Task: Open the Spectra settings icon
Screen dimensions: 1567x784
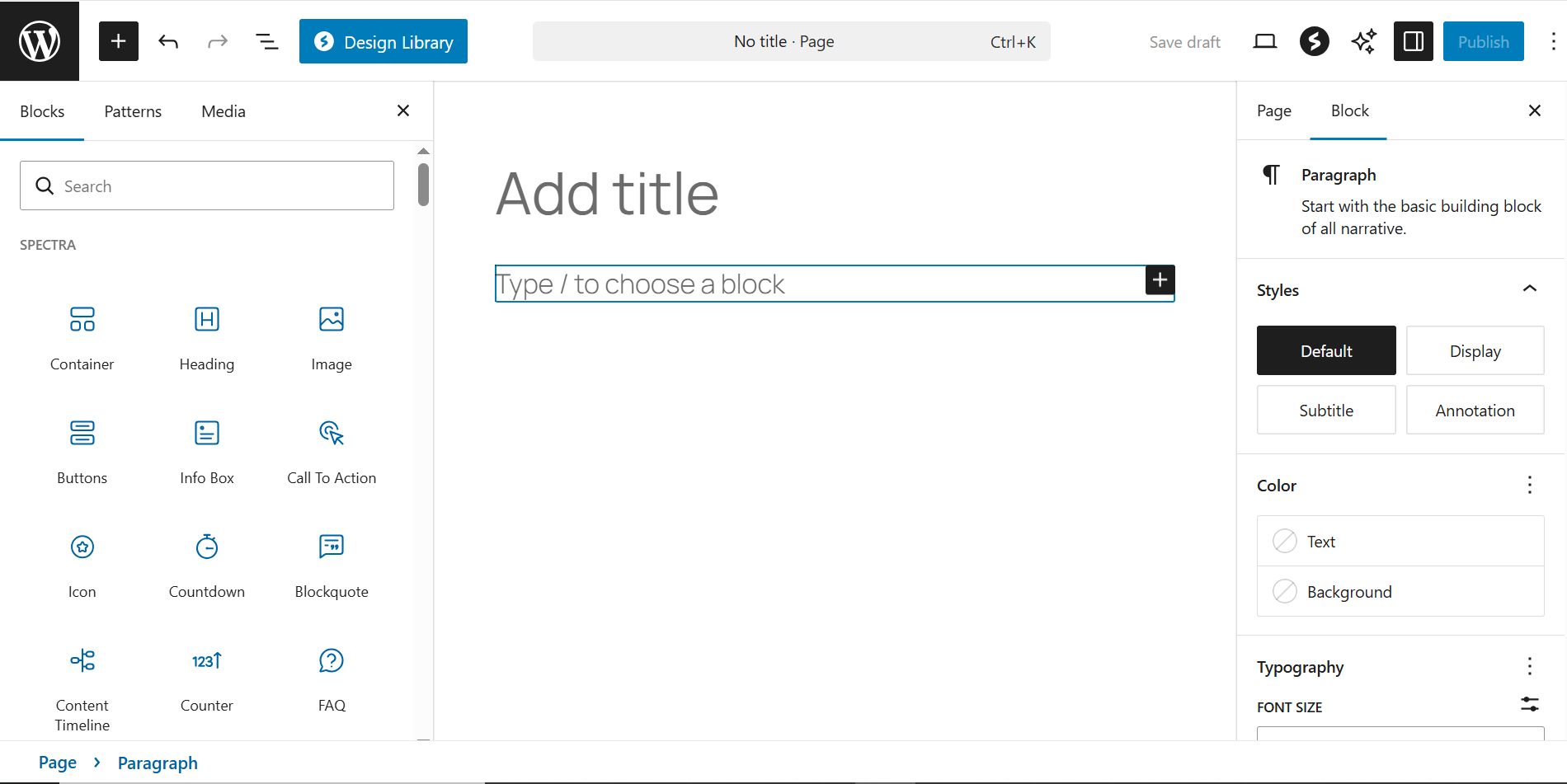Action: point(1315,41)
